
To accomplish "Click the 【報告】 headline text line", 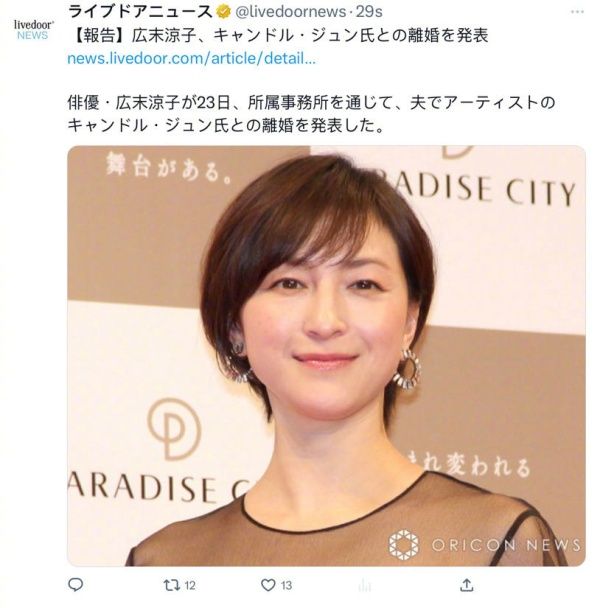I will coord(279,36).
